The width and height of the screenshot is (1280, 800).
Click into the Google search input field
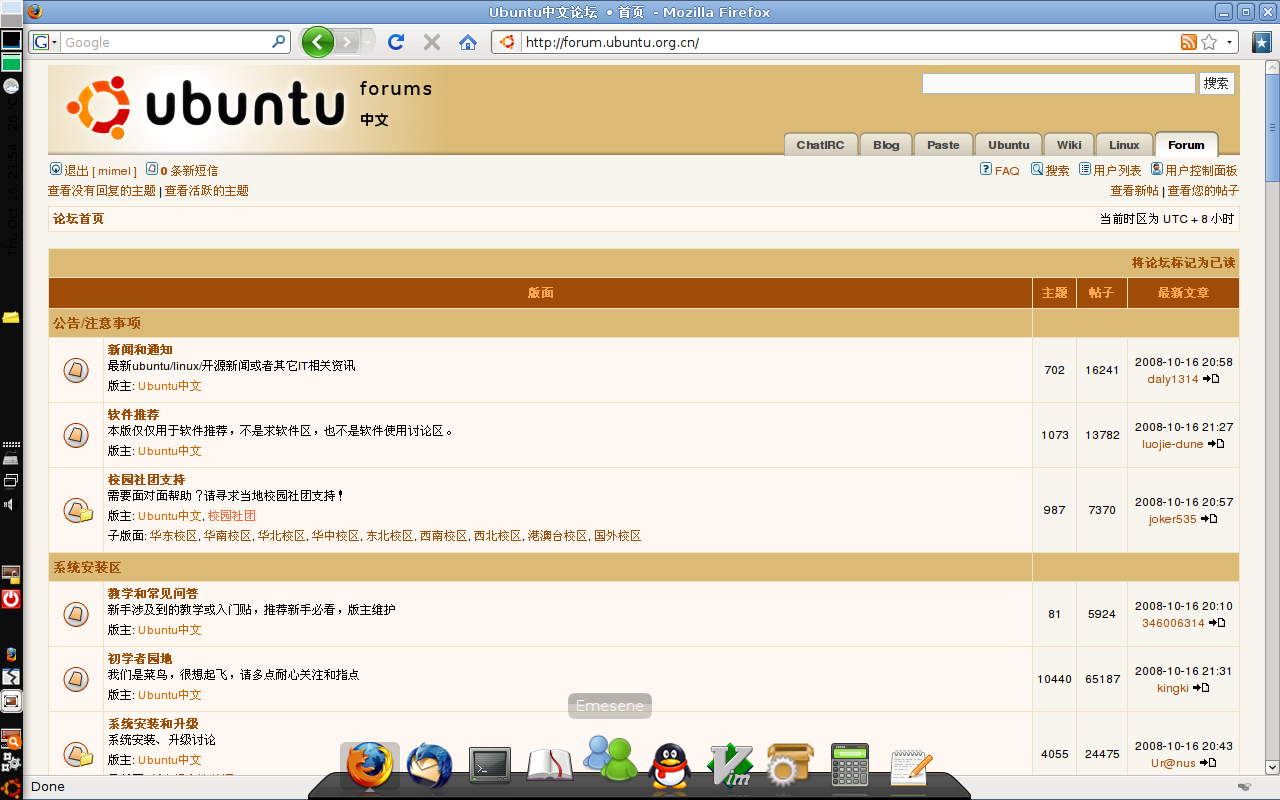pos(166,42)
